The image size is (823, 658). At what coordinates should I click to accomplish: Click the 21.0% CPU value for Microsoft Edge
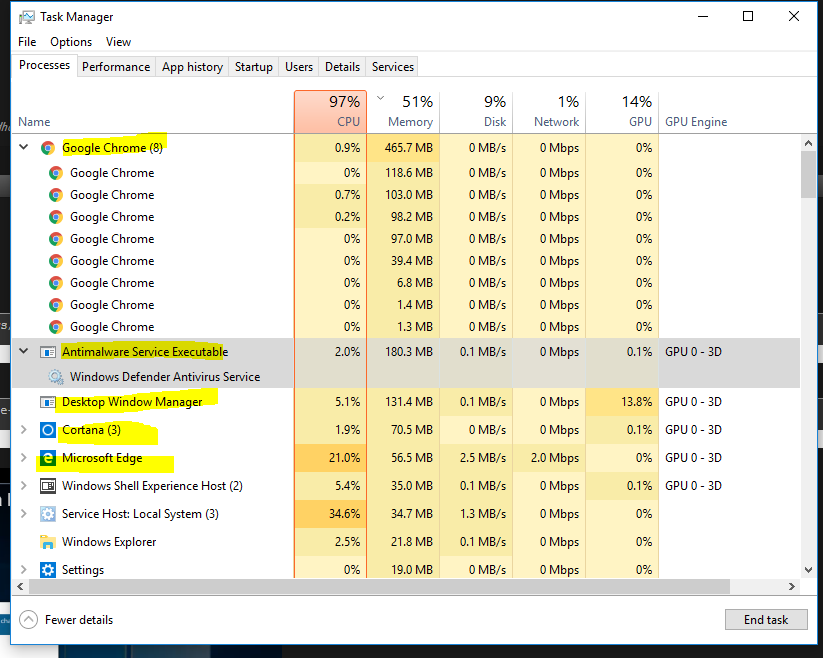point(330,458)
